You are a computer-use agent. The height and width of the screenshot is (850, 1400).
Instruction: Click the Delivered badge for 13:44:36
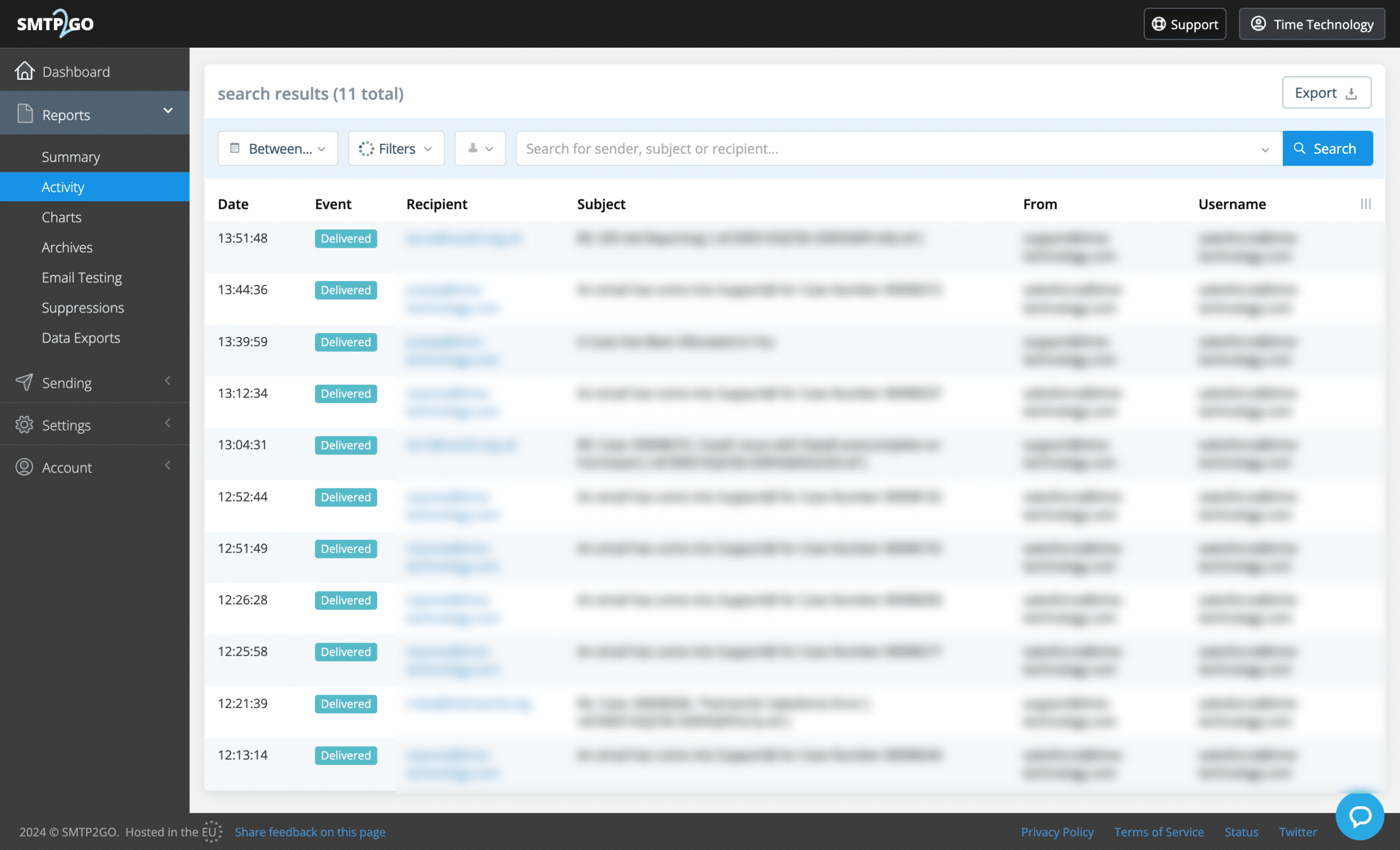[346, 290]
